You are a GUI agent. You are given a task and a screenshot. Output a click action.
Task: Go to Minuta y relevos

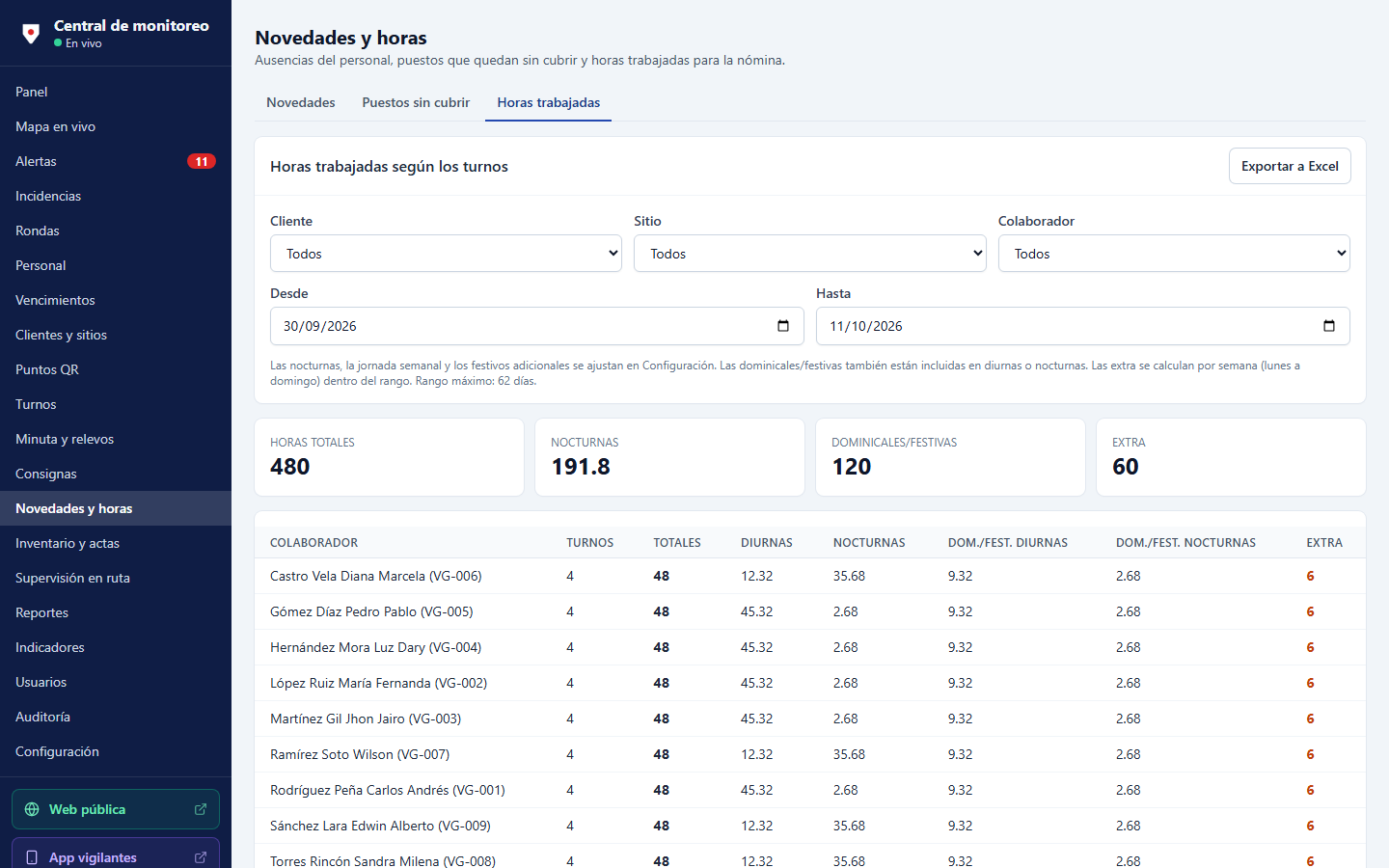(x=116, y=439)
